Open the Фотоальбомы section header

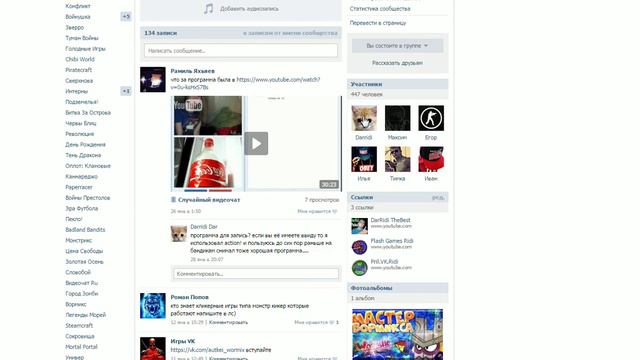pyautogui.click(x=398, y=288)
